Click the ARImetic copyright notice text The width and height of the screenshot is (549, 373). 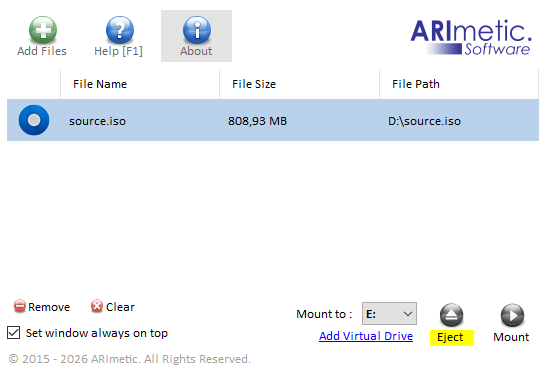pyautogui.click(x=130, y=359)
